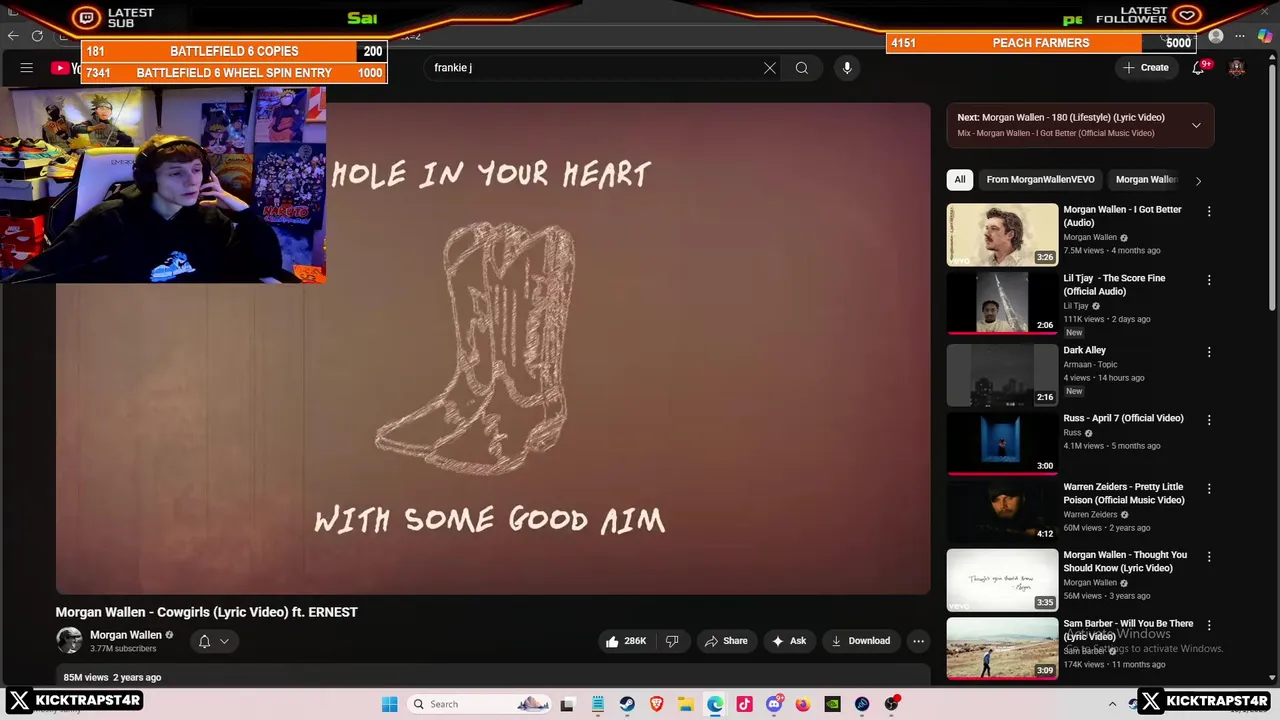Open NVIDIA app from the taskbar
This screenshot has height=720, width=1280.
point(832,704)
